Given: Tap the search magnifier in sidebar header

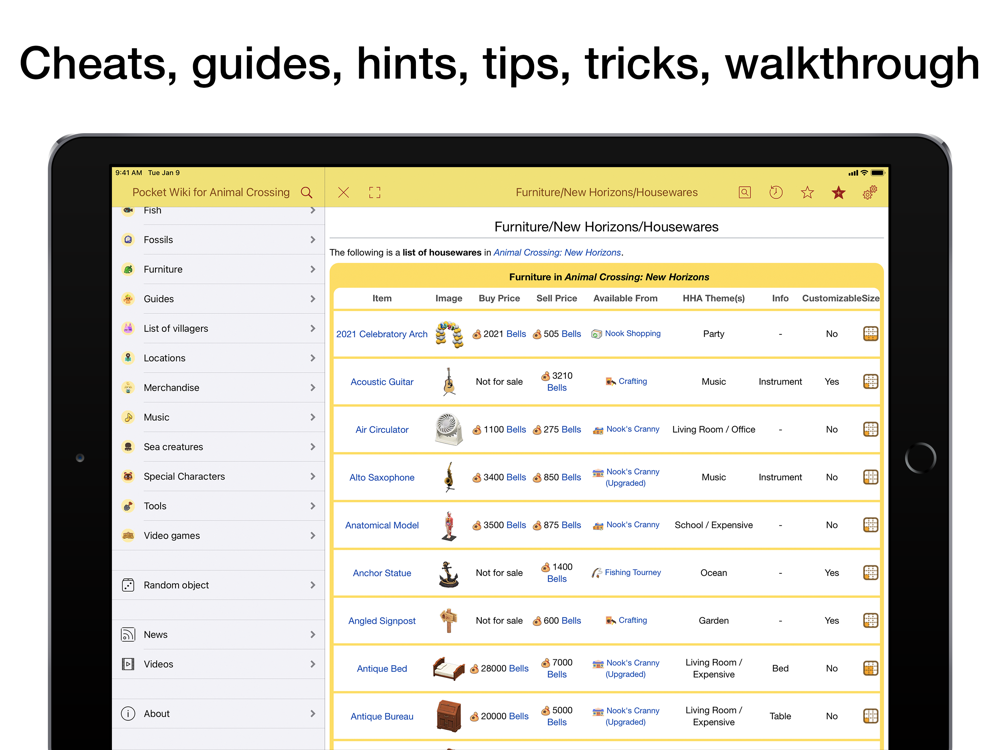Looking at the screenshot, I should coord(307,193).
